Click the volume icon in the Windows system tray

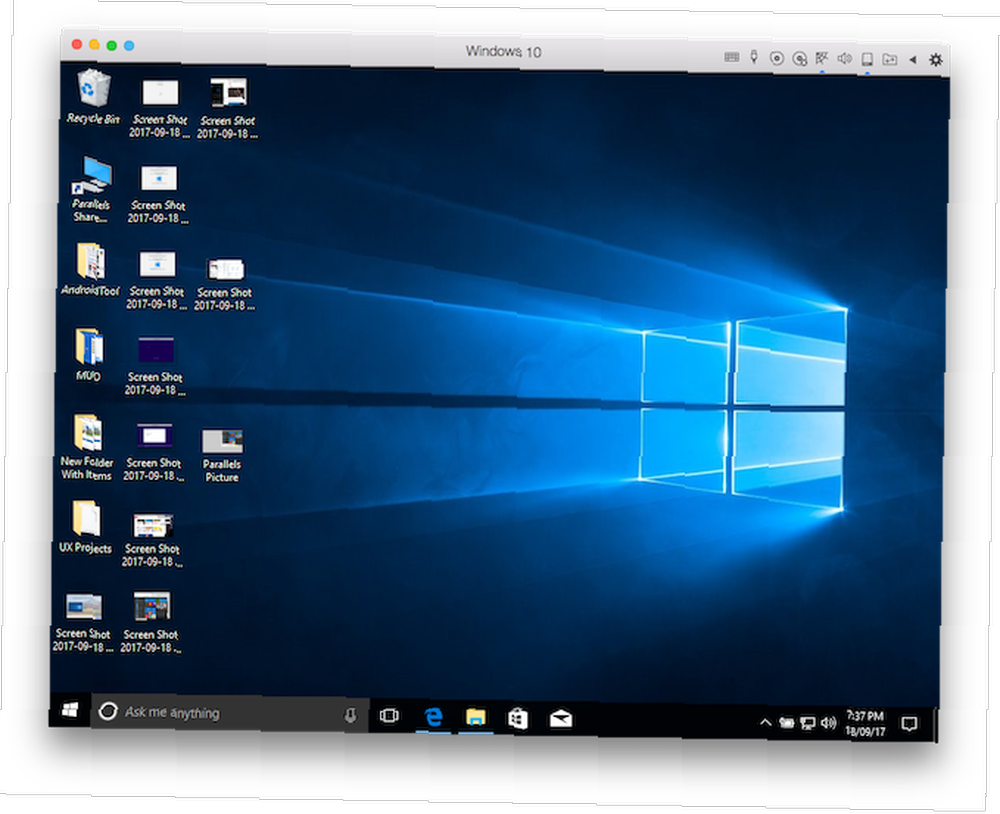828,723
